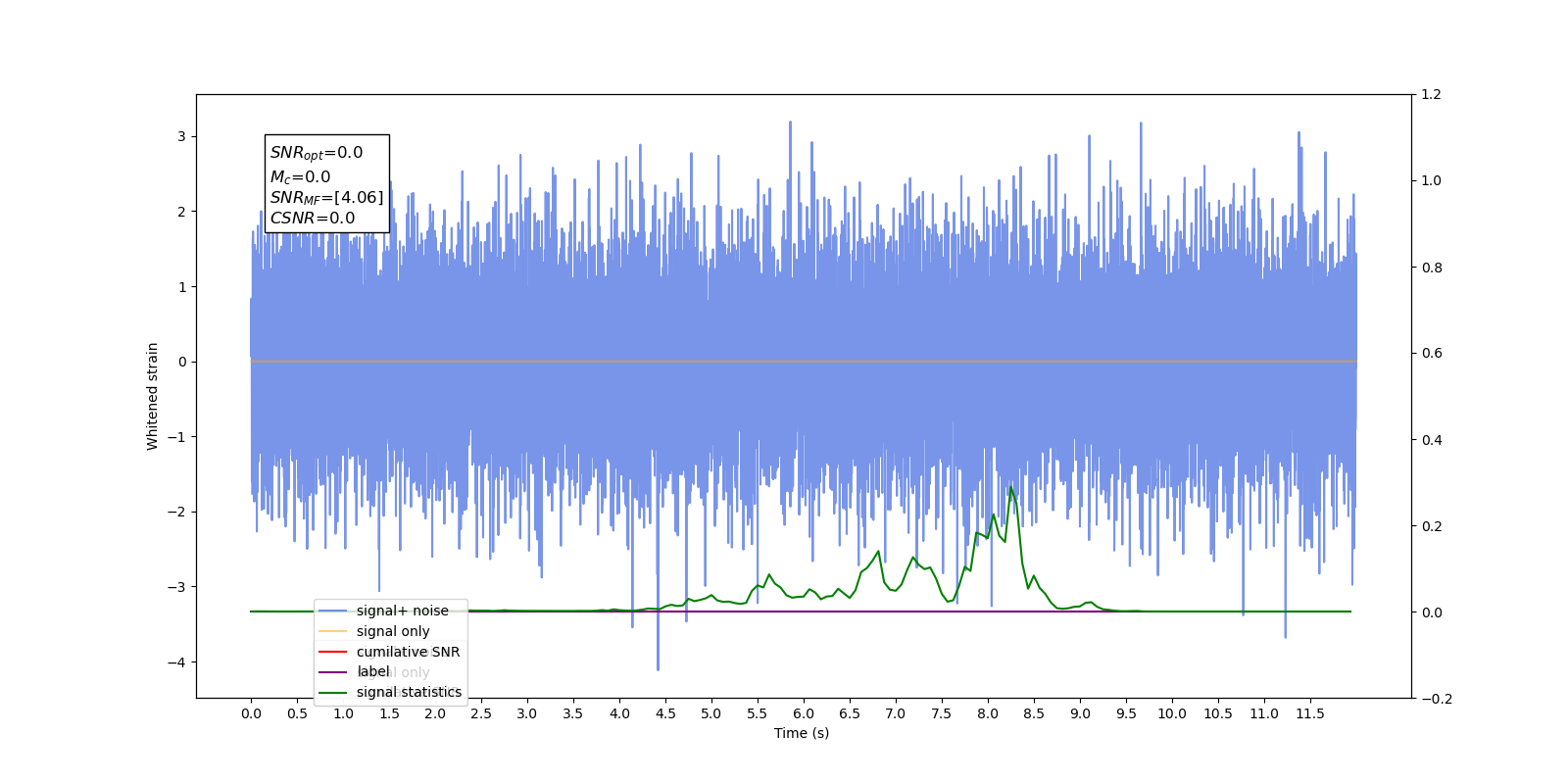This screenshot has height=784, width=1568.
Task: Click the time-axis tick label 9.5
Action: coord(1126,713)
